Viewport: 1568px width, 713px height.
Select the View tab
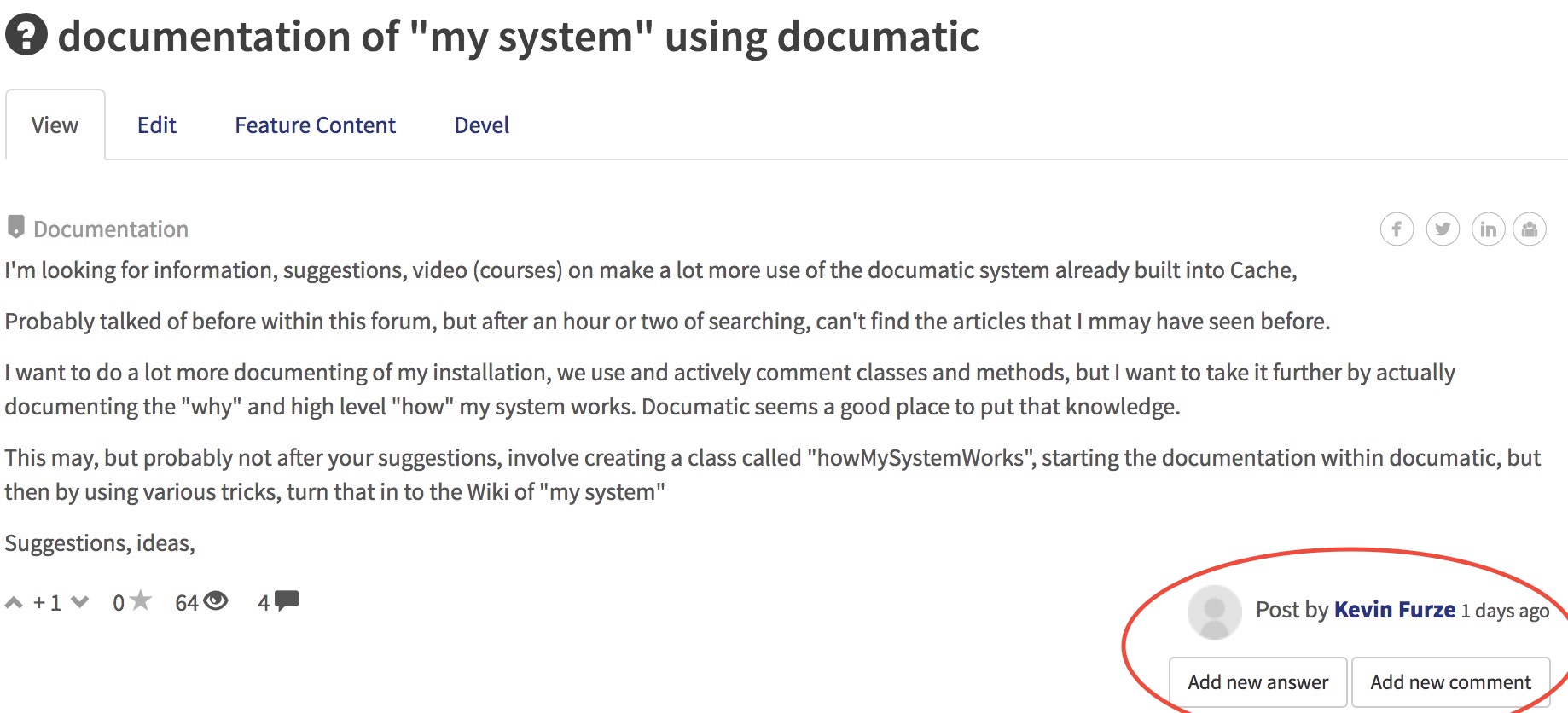tap(55, 125)
